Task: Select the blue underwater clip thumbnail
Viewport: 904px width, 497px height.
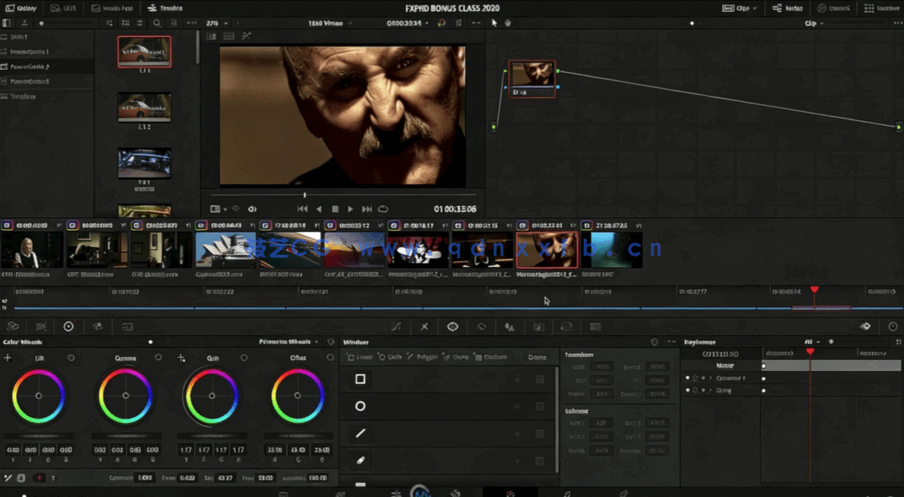Action: click(612, 250)
